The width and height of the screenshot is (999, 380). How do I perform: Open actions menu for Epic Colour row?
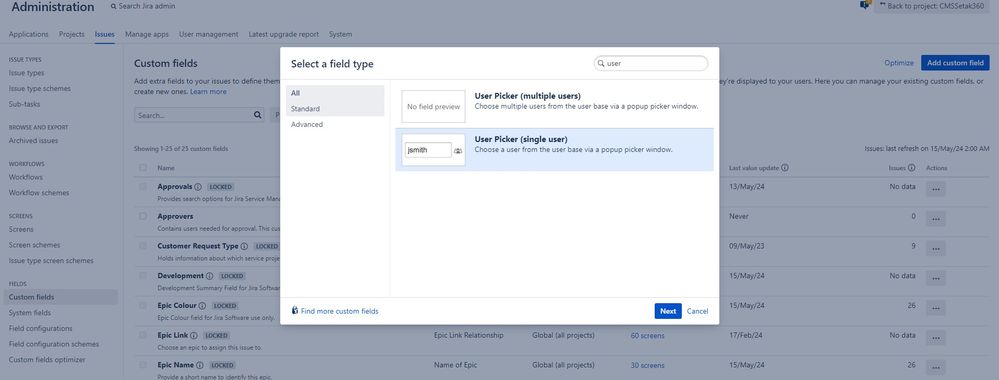coord(935,308)
